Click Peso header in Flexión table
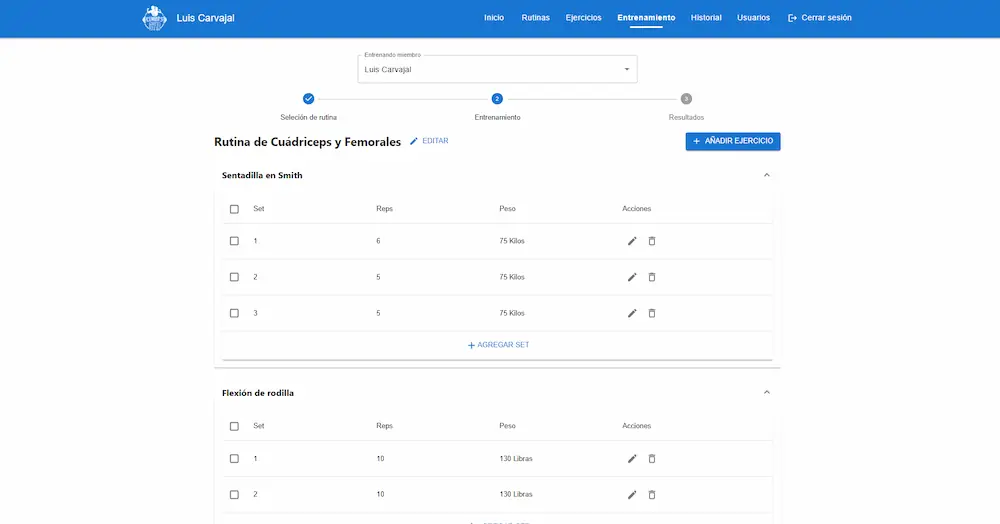This screenshot has width=1000, height=524. click(507, 426)
